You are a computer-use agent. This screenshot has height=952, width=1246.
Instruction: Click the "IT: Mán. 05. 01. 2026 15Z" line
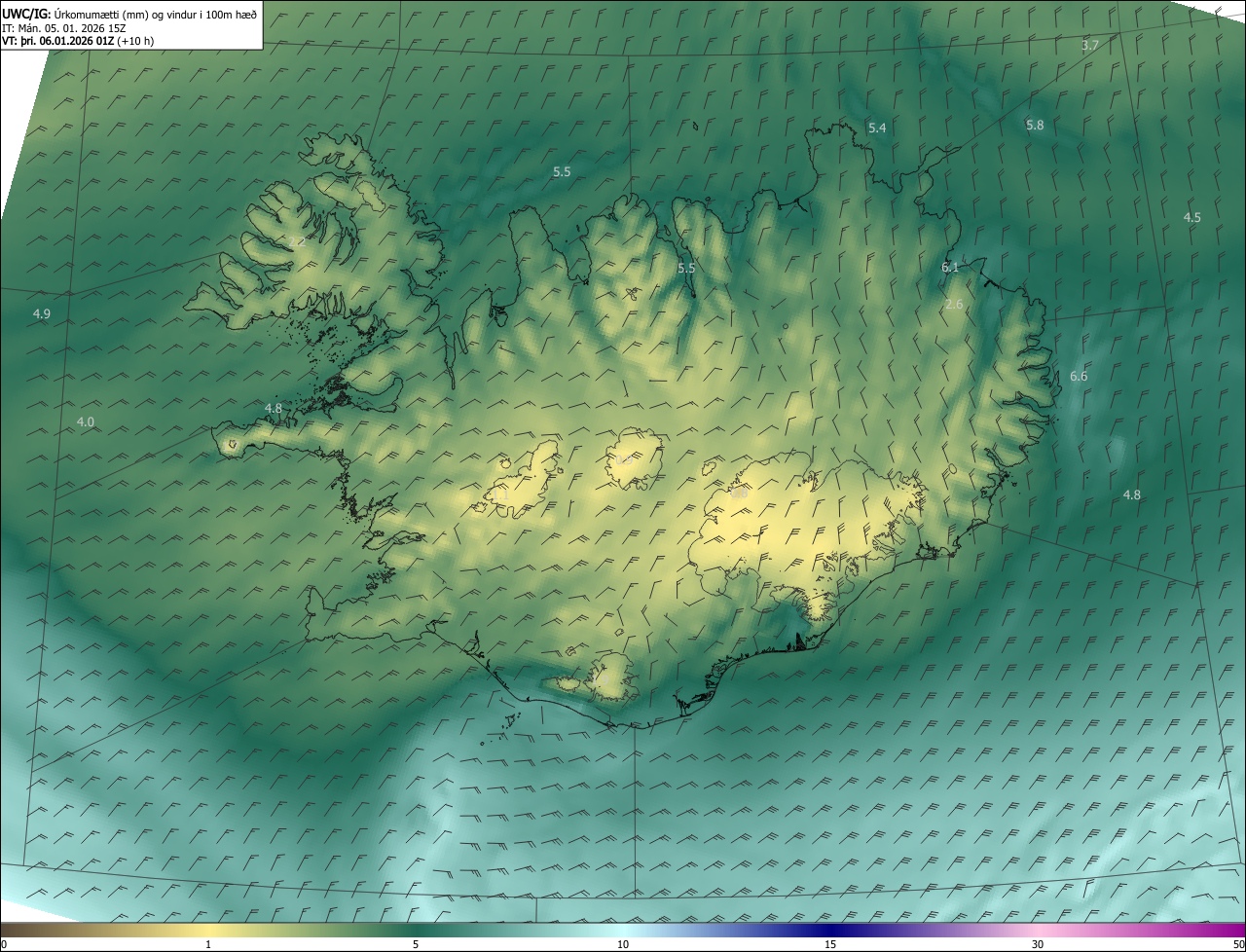point(66,28)
